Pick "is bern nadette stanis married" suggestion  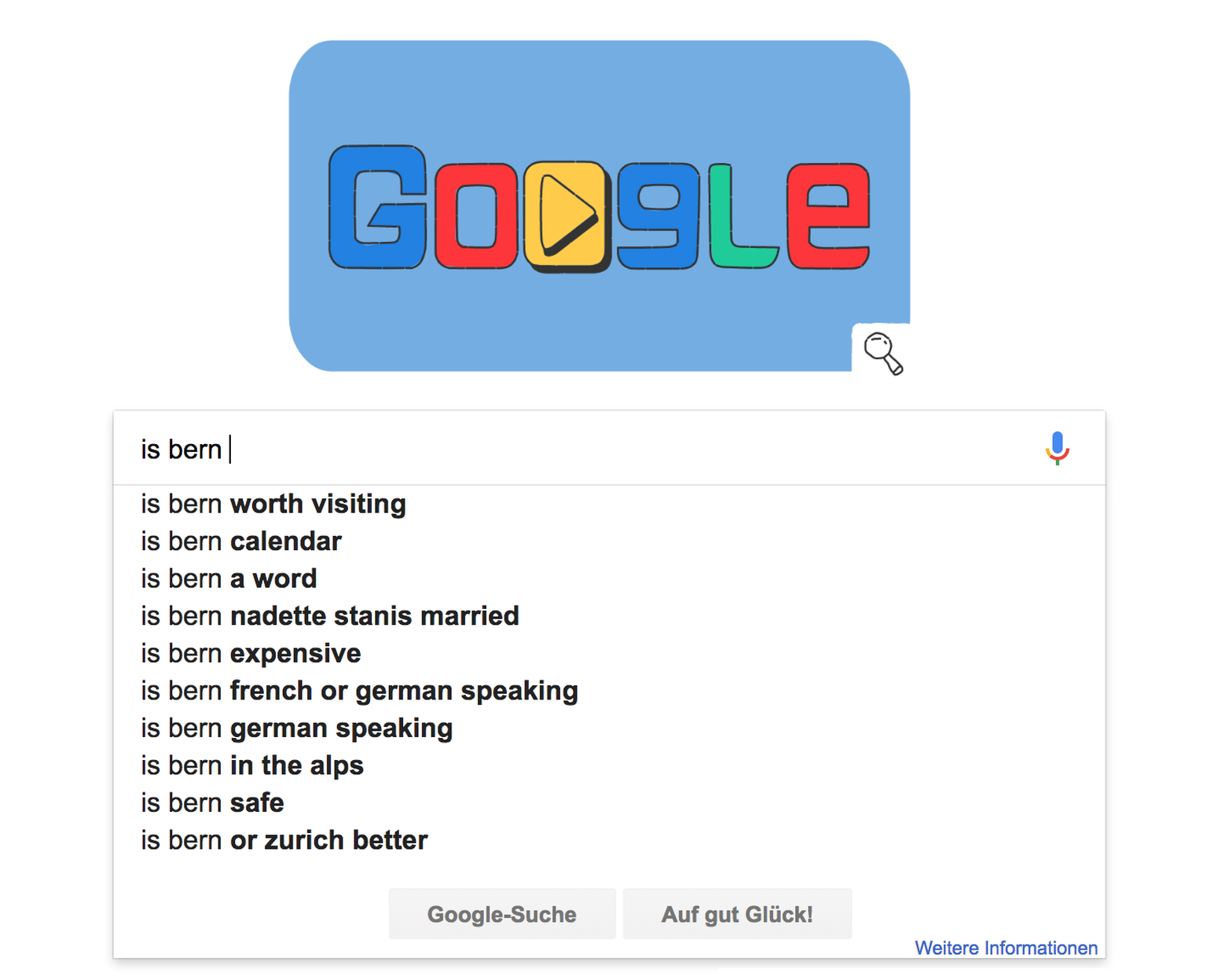[330, 616]
